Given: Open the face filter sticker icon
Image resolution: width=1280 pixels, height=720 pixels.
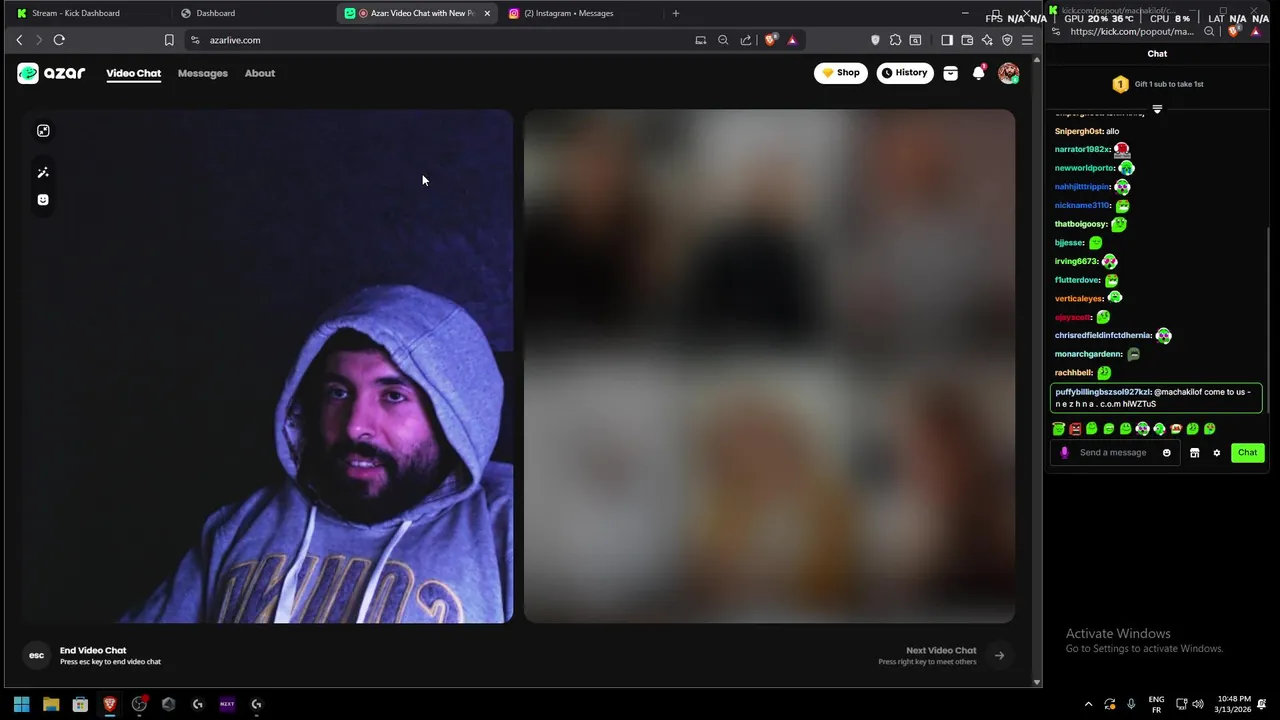Looking at the screenshot, I should 43,200.
